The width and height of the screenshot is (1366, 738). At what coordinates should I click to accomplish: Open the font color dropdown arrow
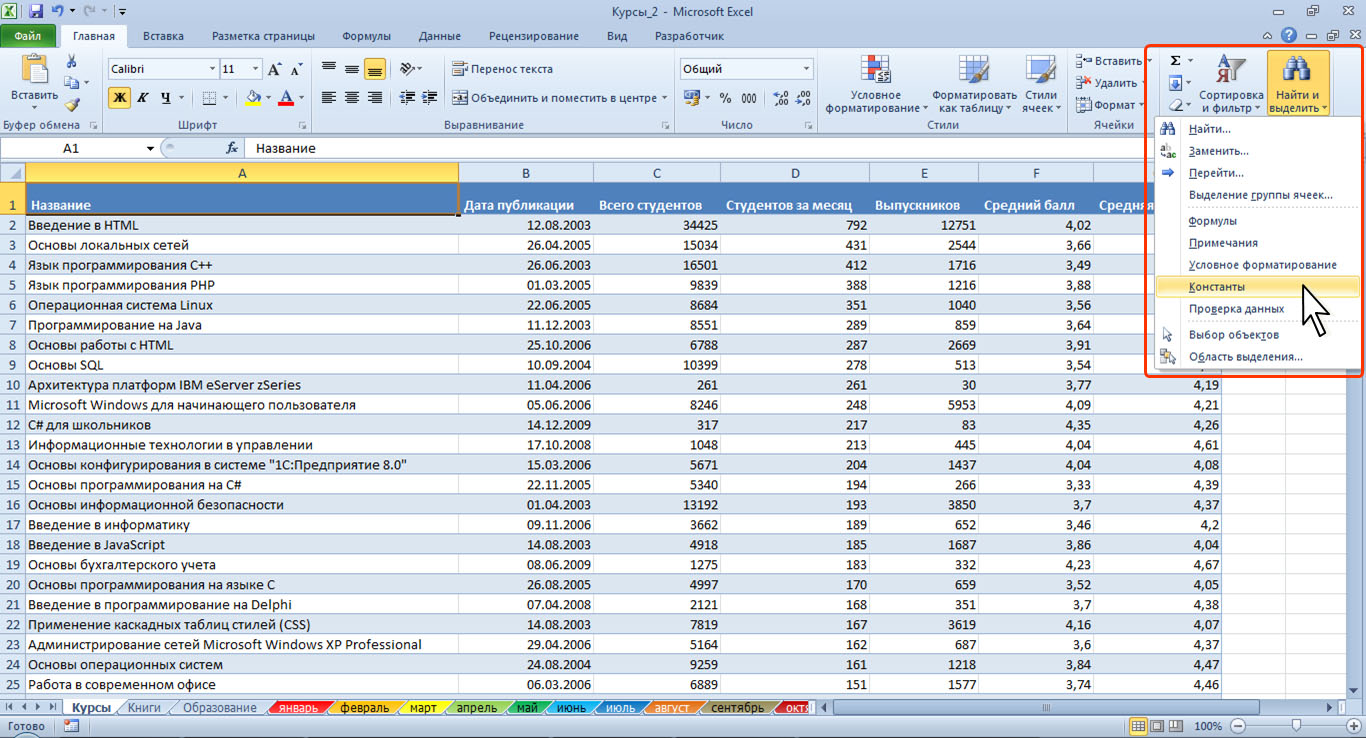[x=302, y=97]
